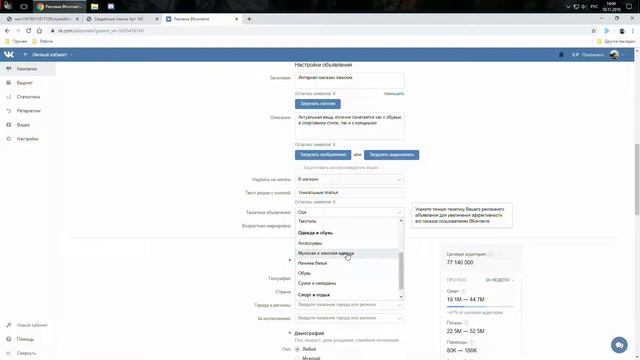Open Бюджет section icon in sidebar
640x360 pixels.
coord(9,83)
